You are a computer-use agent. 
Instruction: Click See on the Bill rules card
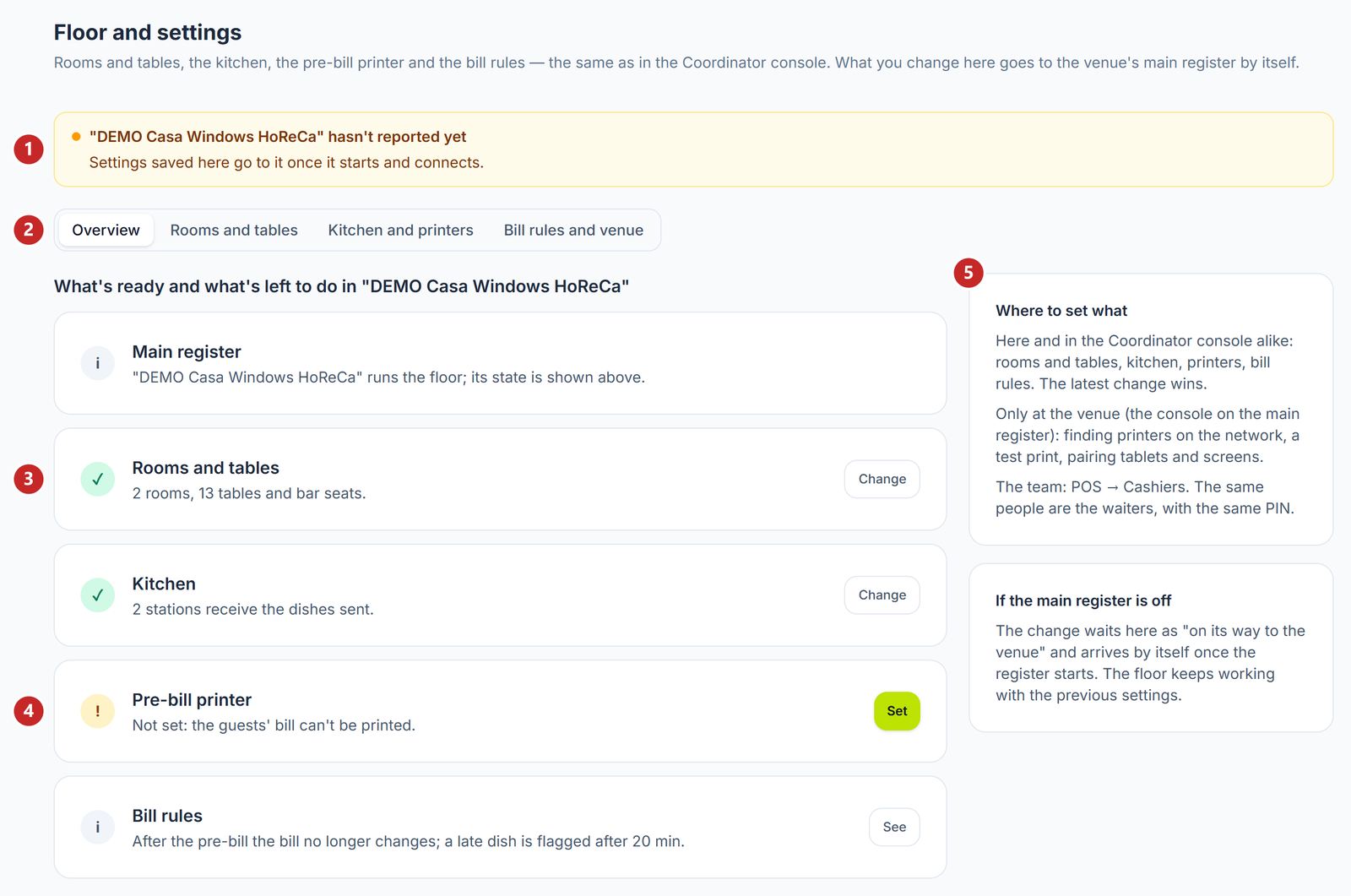tap(894, 827)
